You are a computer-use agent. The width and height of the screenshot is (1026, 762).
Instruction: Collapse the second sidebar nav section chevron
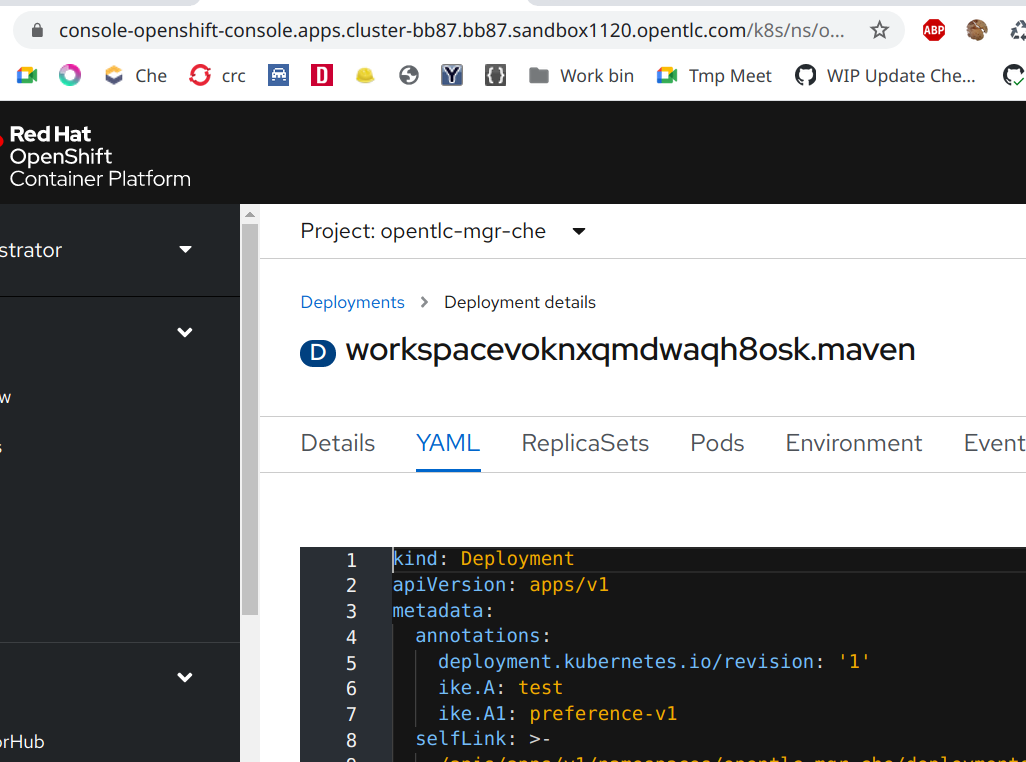[x=185, y=332]
